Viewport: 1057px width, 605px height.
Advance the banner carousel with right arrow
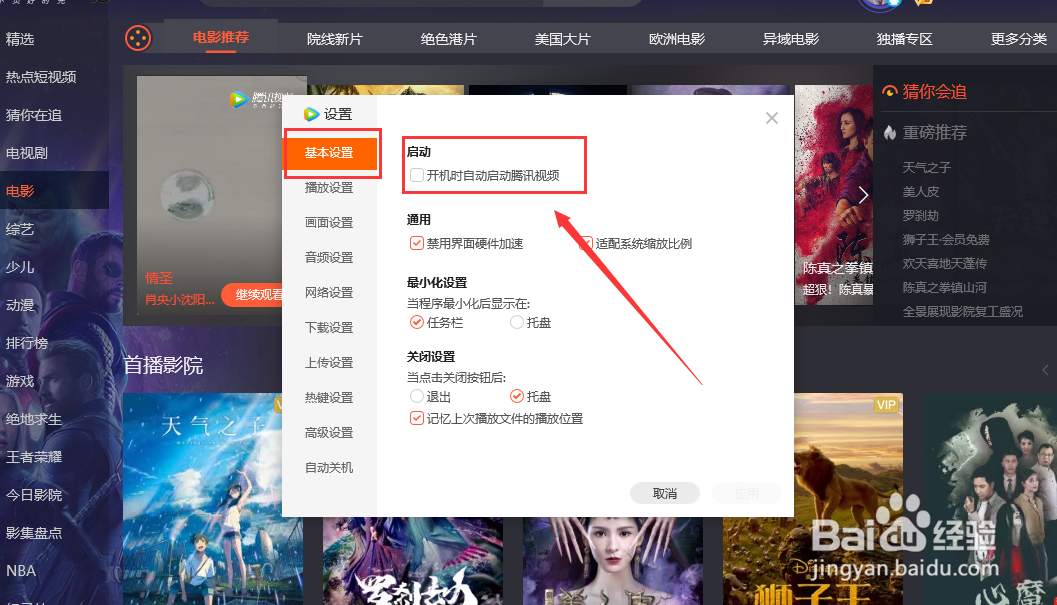point(864,195)
